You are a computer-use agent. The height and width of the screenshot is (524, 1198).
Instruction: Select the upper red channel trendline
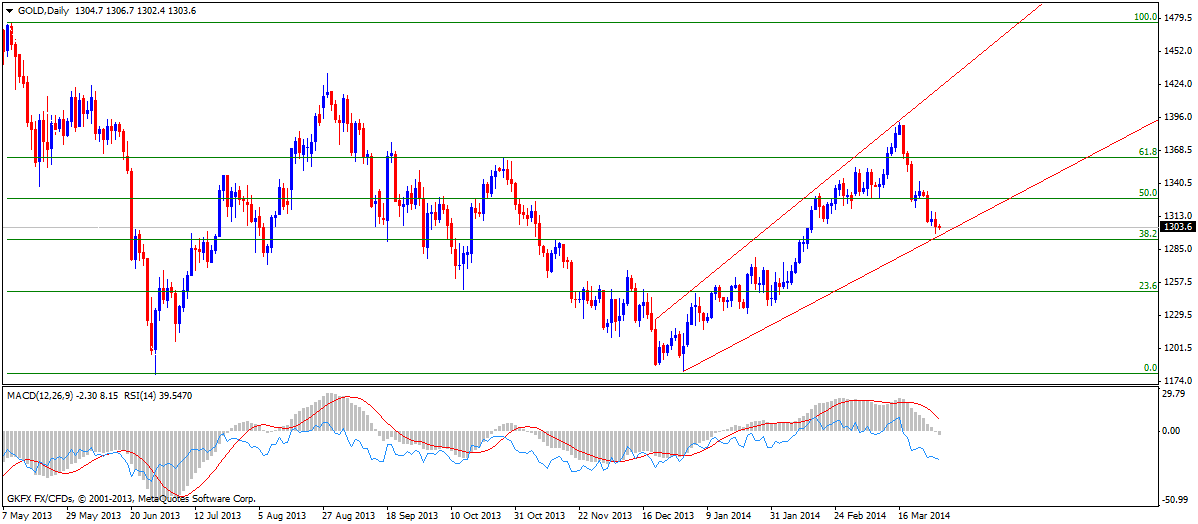(848, 162)
